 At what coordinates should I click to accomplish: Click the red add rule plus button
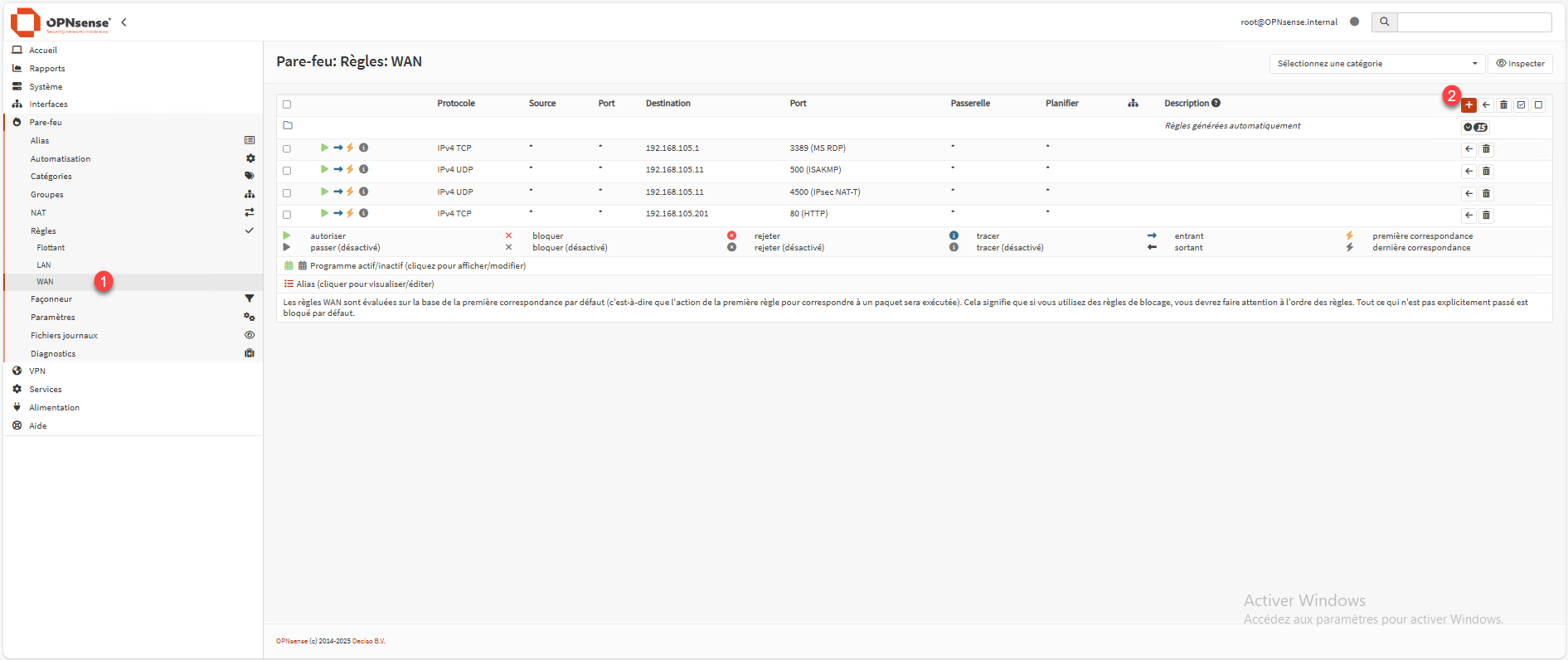click(x=1468, y=105)
